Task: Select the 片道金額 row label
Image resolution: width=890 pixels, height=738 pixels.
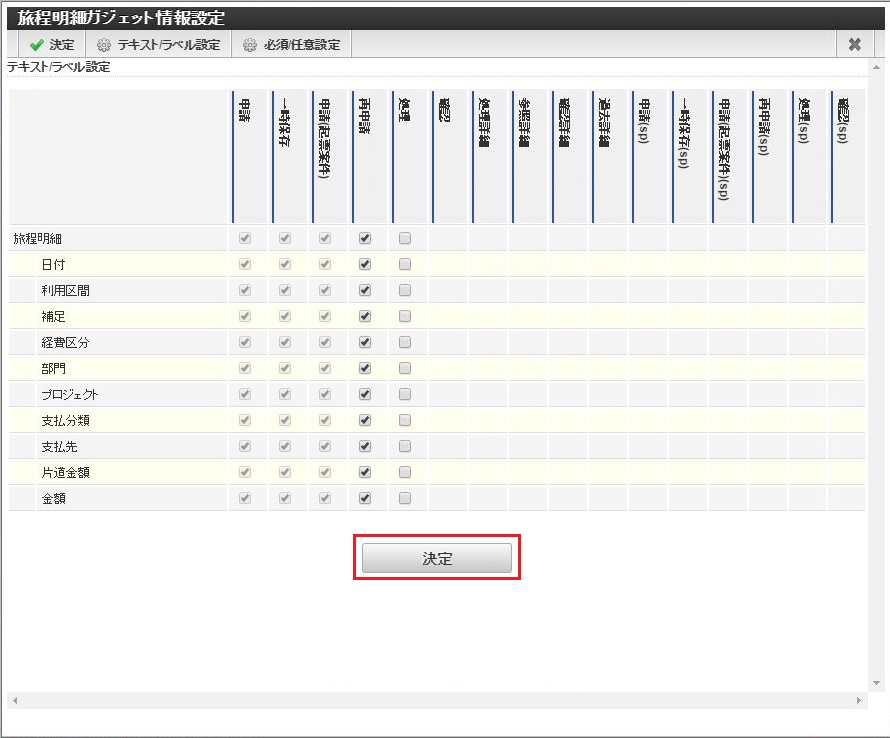Action: [65, 473]
